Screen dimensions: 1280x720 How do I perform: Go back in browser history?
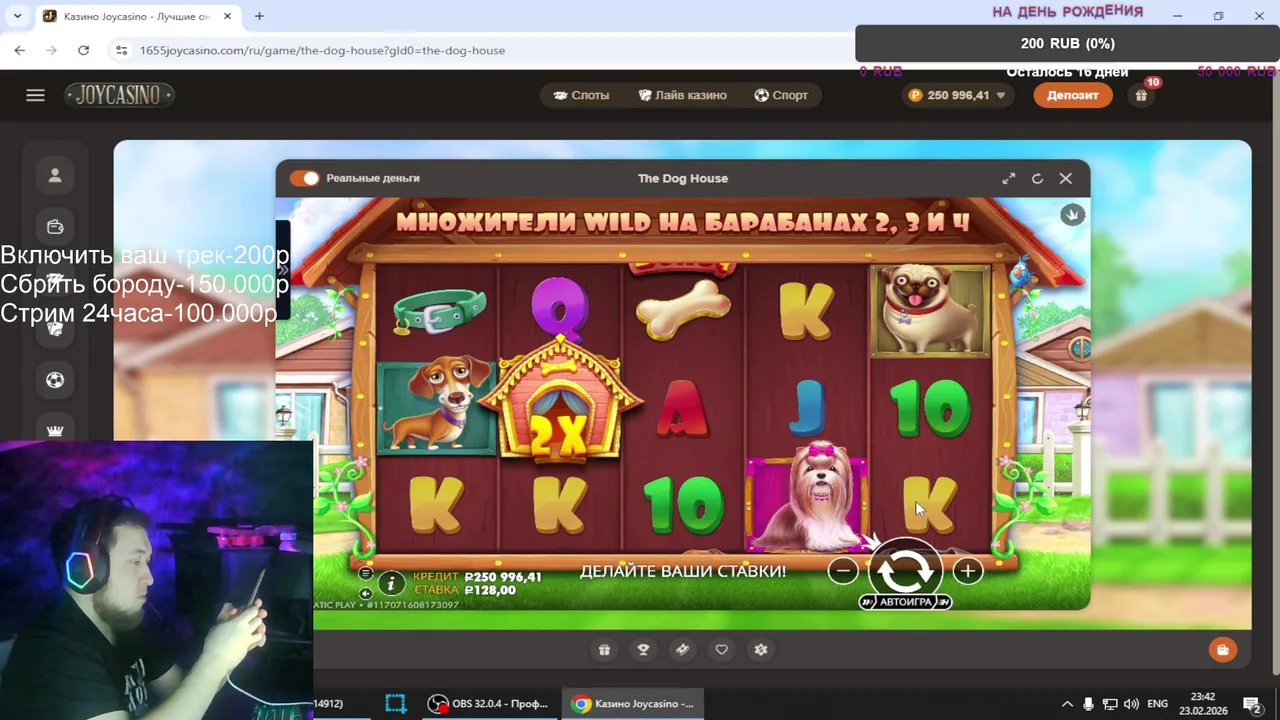tap(20, 50)
